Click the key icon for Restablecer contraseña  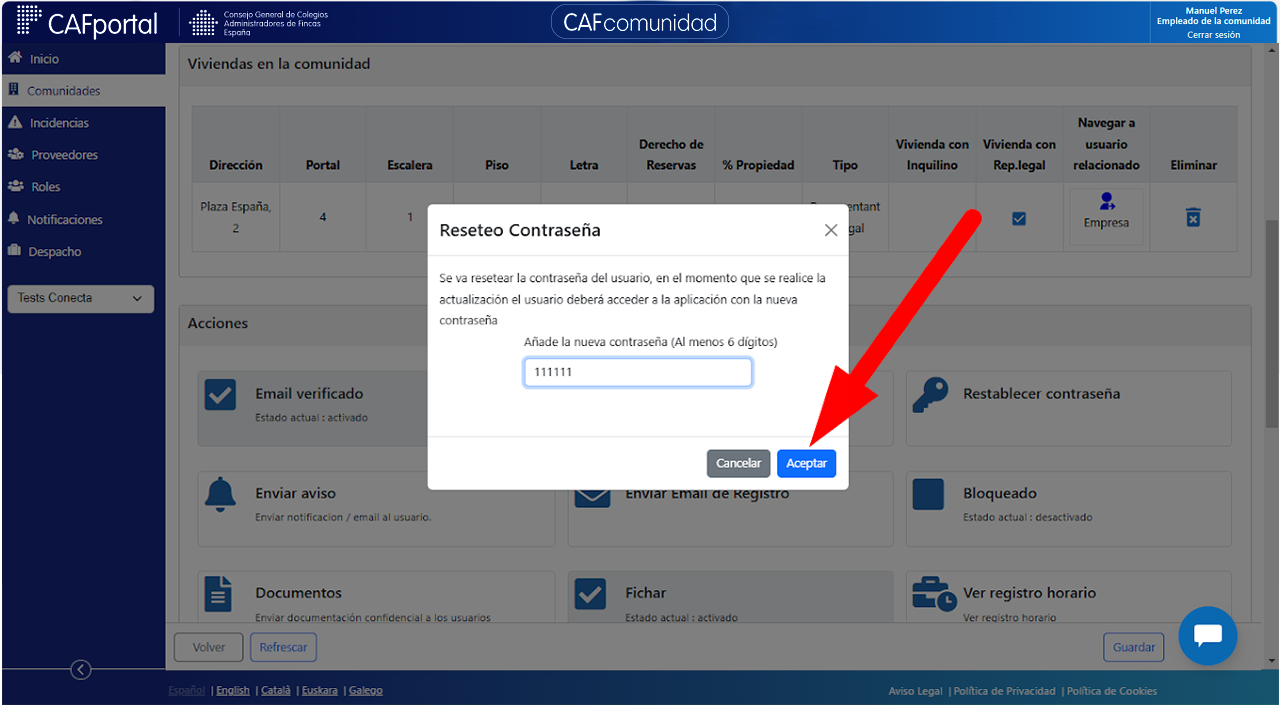(x=930, y=396)
